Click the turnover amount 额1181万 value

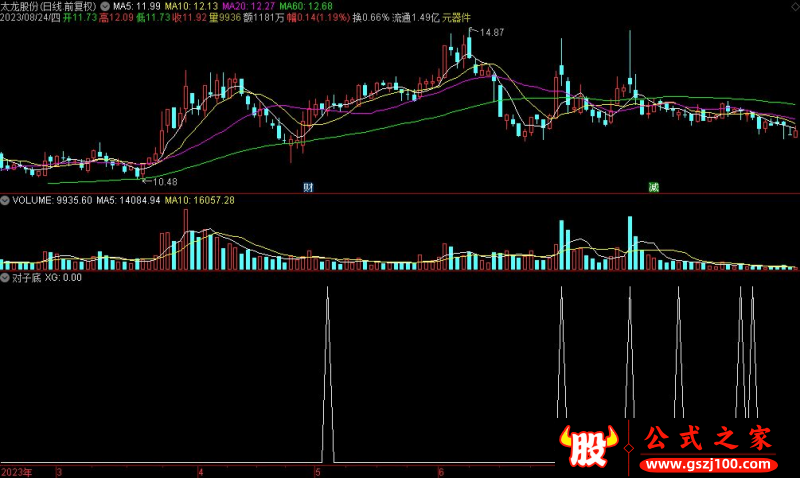[264, 18]
